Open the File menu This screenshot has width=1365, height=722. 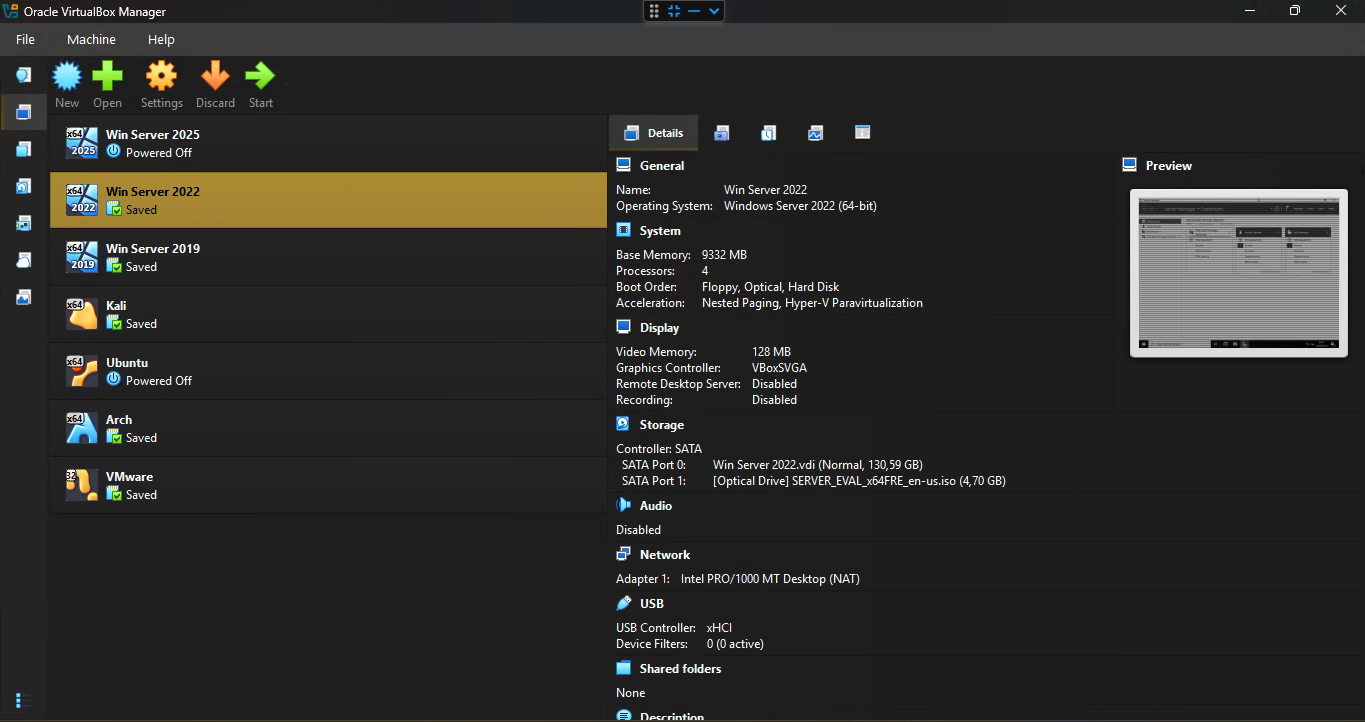click(25, 39)
